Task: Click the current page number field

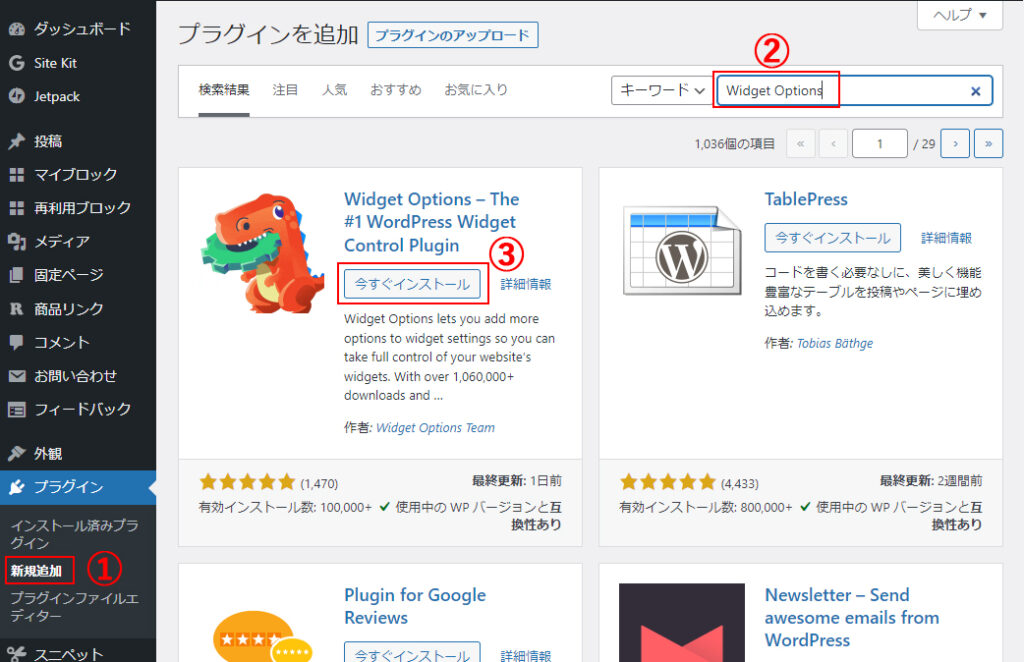Action: click(880, 144)
